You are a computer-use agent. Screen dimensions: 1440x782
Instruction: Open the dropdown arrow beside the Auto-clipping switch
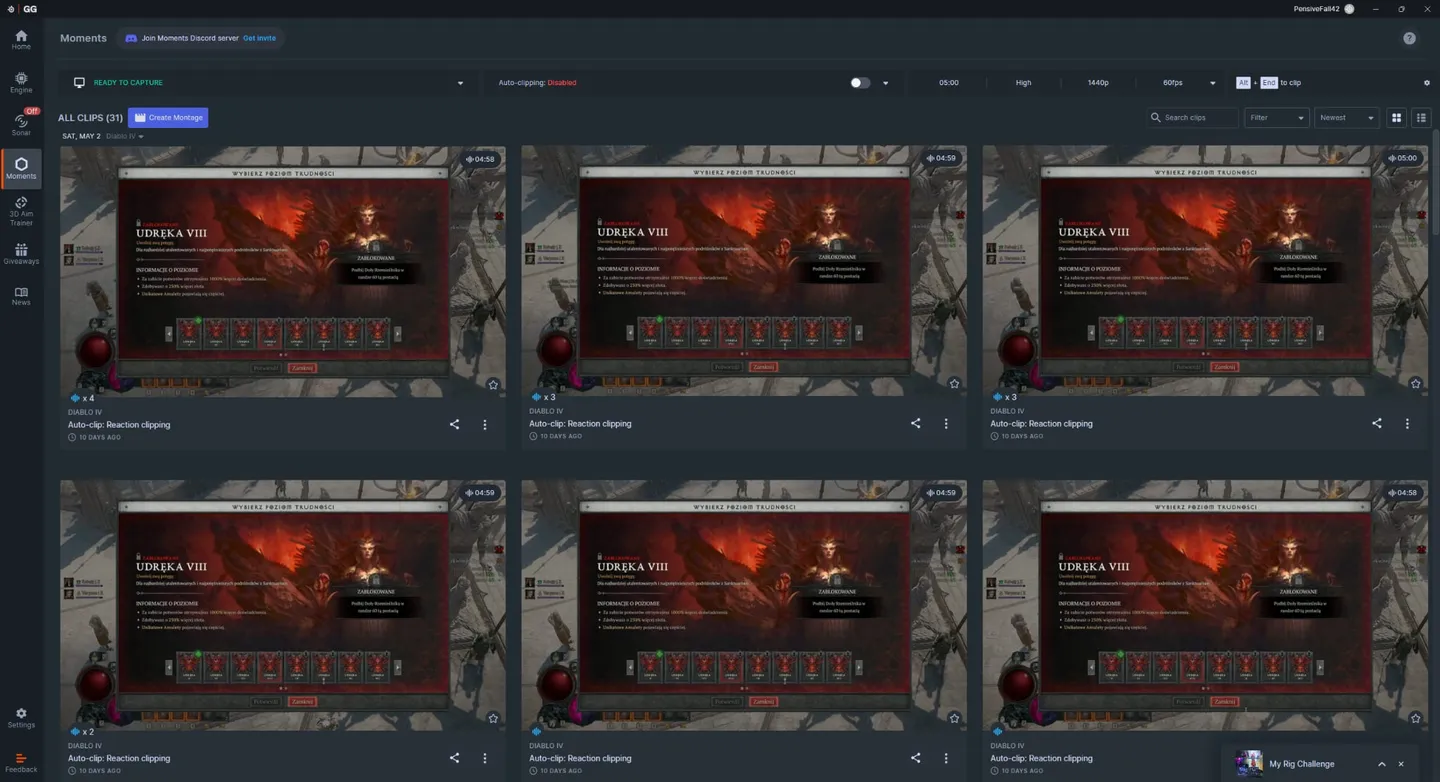click(x=885, y=83)
